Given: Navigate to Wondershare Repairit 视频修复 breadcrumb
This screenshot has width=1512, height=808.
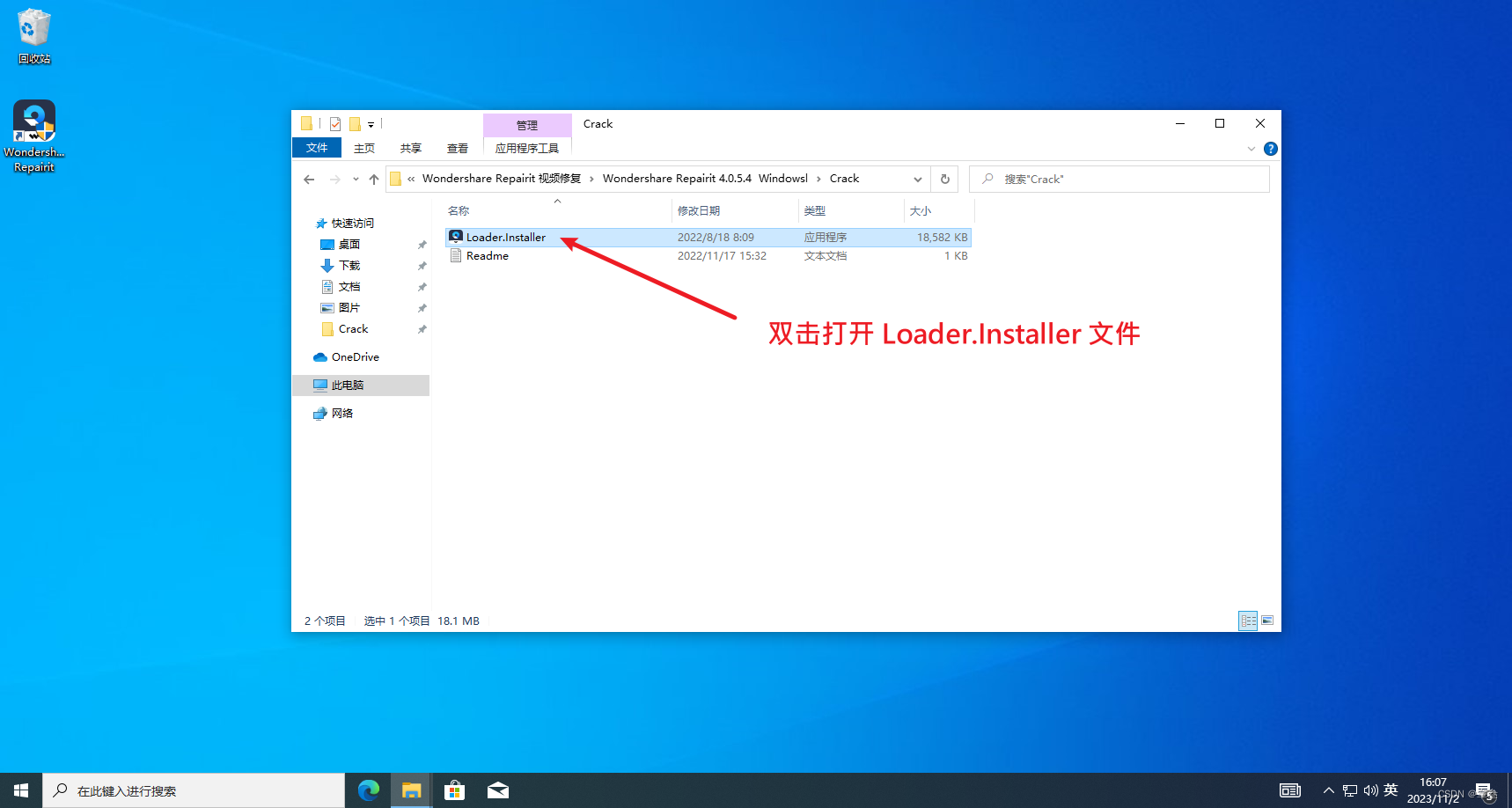Looking at the screenshot, I should pyautogui.click(x=502, y=179).
